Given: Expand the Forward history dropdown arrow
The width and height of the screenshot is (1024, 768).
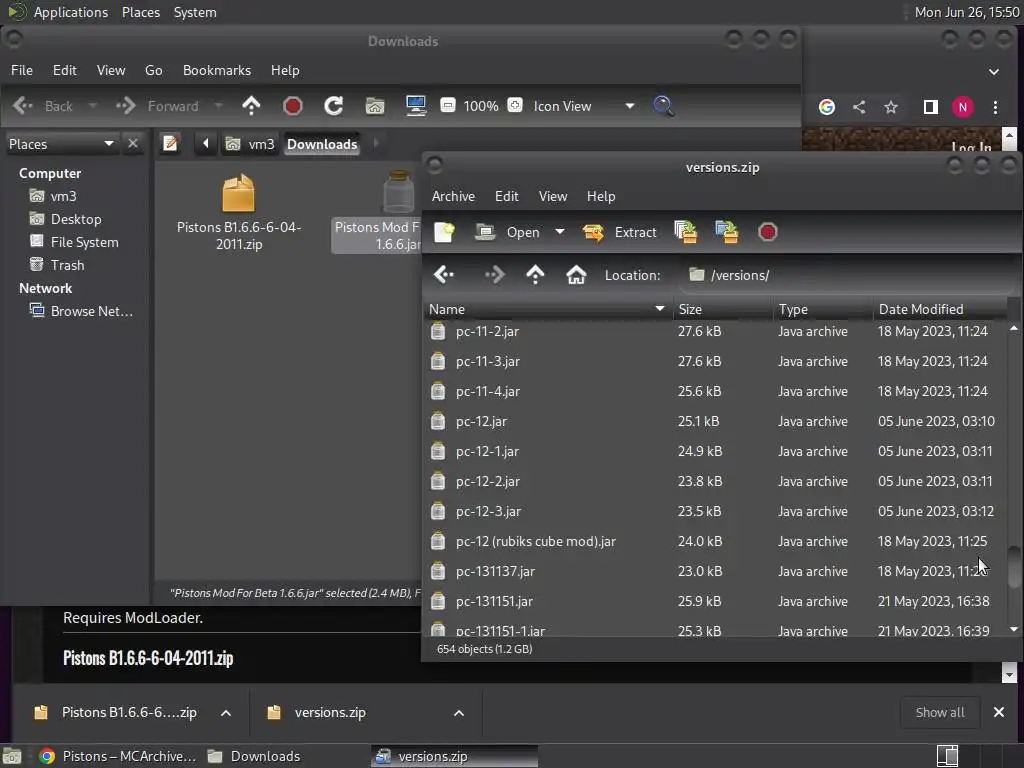Looking at the screenshot, I should 219,106.
